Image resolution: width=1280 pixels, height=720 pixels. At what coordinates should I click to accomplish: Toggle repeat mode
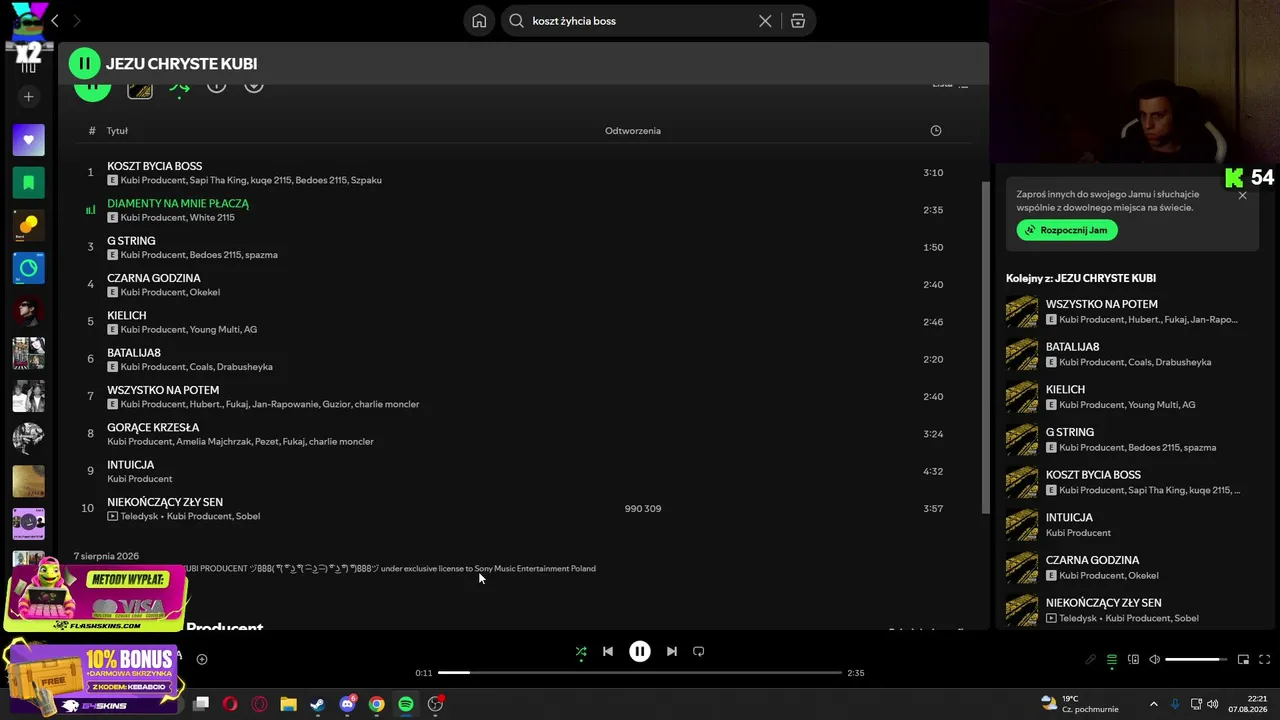(699, 651)
